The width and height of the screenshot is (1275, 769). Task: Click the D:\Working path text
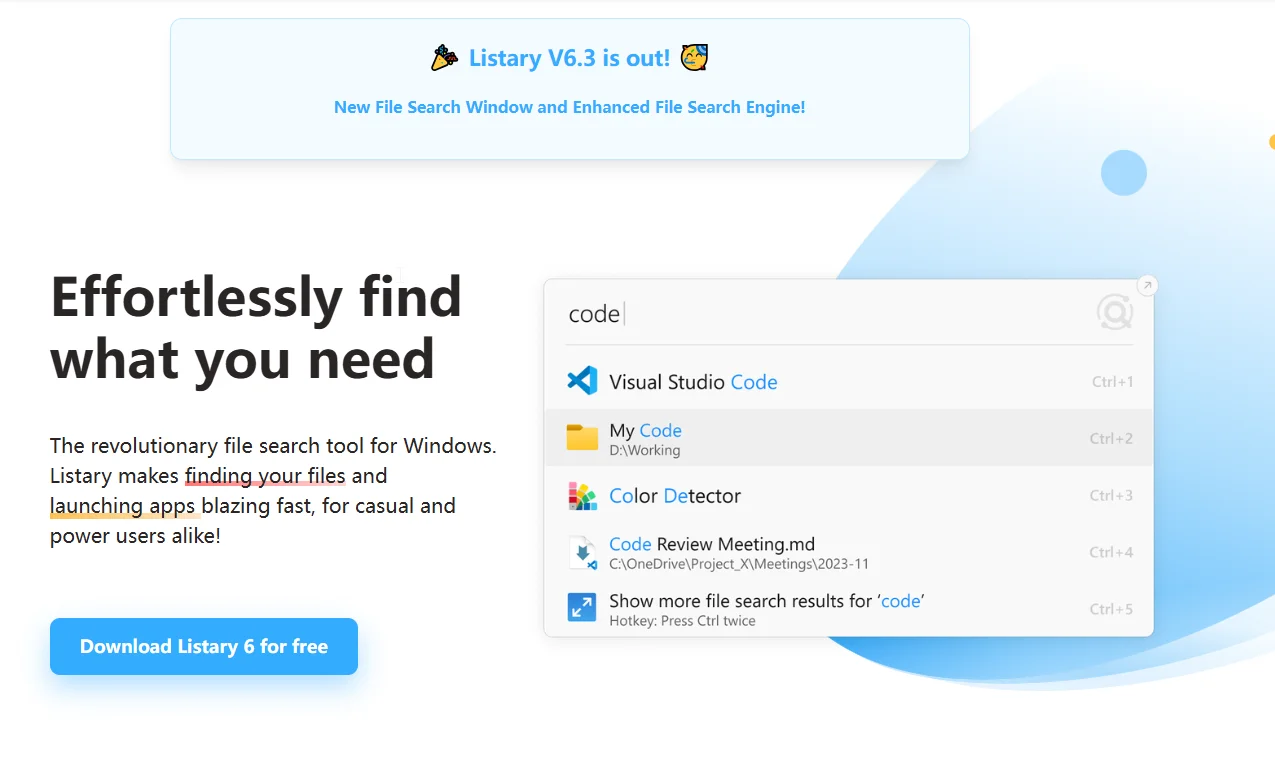pos(644,451)
